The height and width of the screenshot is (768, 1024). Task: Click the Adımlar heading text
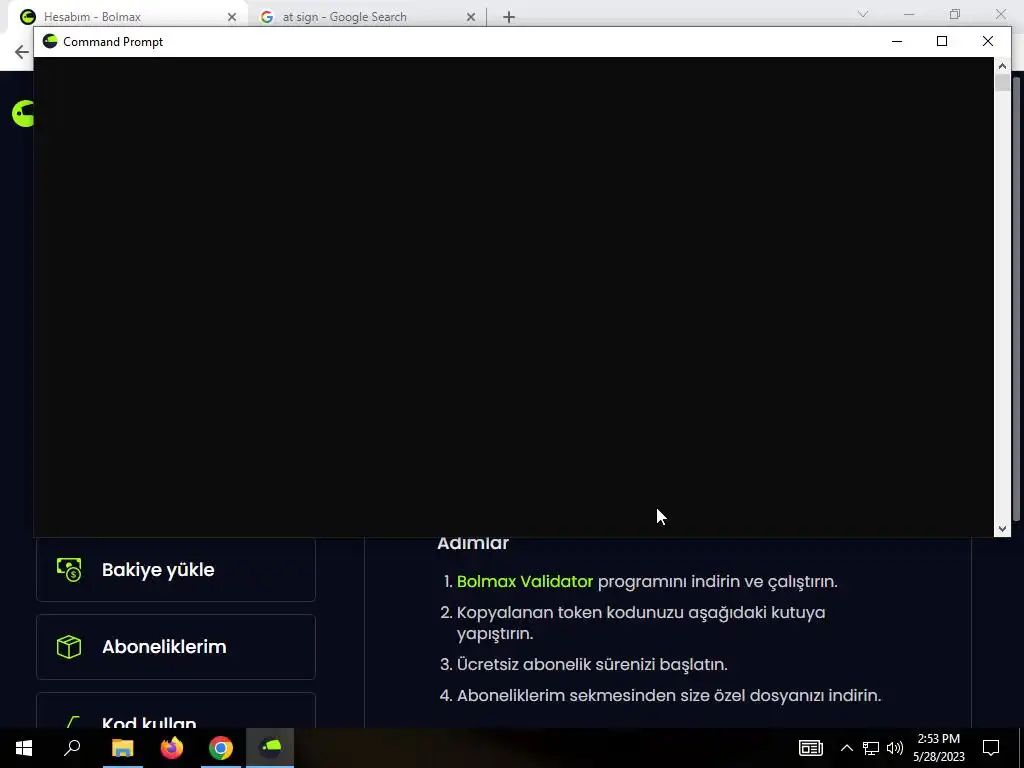pos(473,543)
